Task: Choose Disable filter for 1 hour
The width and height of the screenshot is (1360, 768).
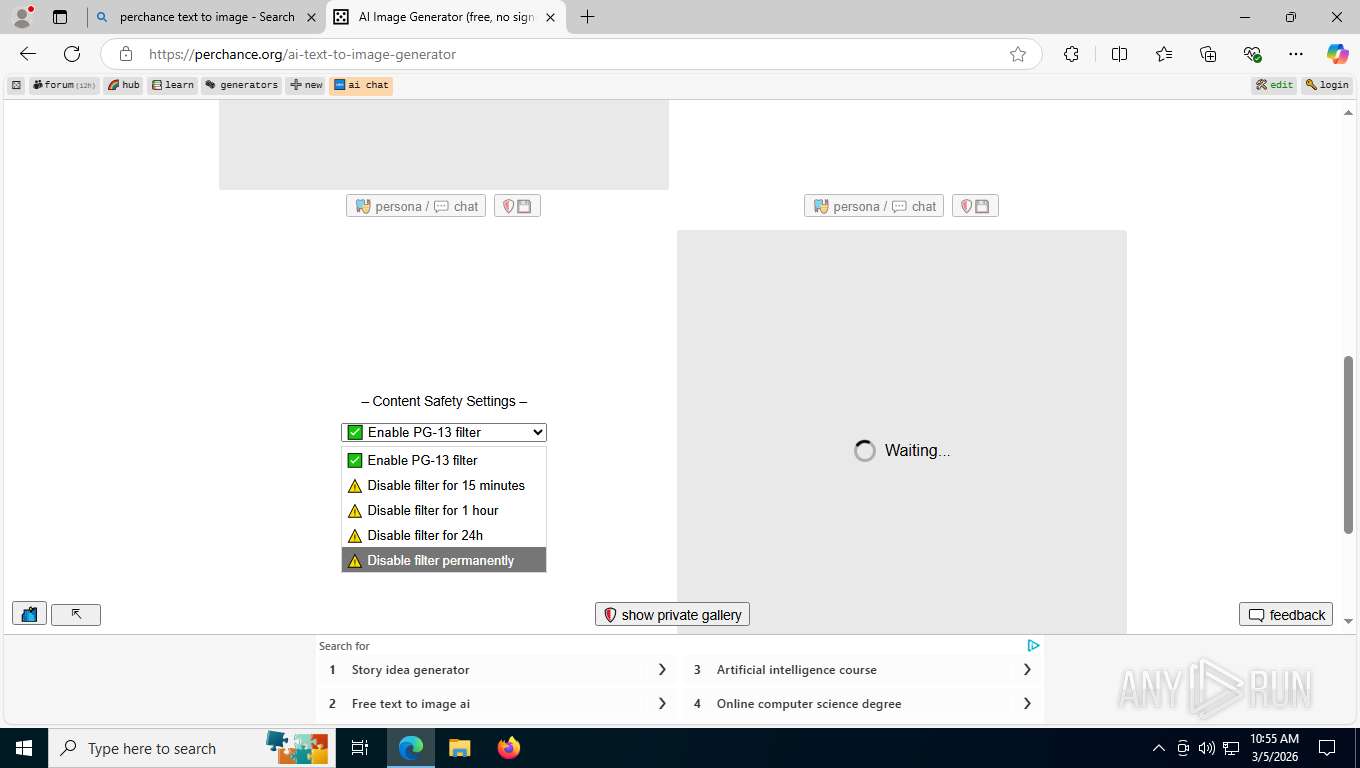Action: coord(444,510)
